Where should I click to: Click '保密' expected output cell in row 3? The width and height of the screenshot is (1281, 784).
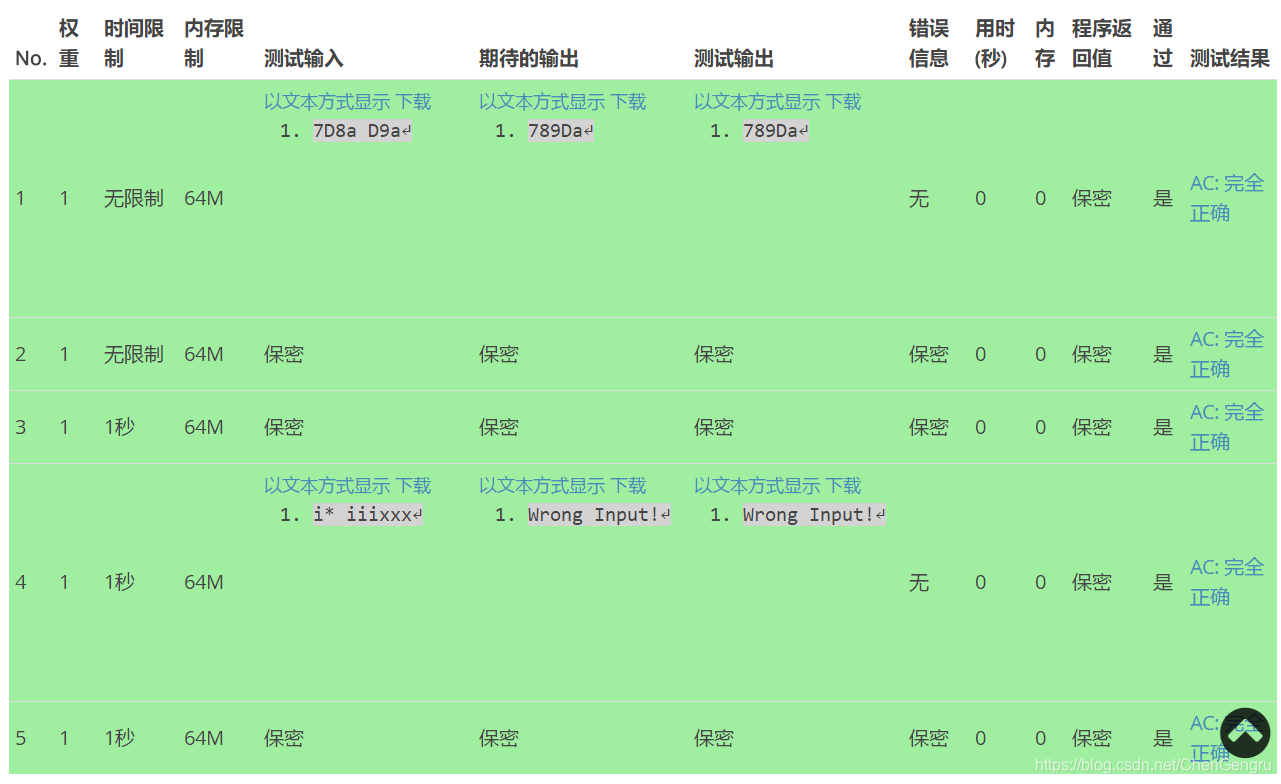tap(499, 428)
